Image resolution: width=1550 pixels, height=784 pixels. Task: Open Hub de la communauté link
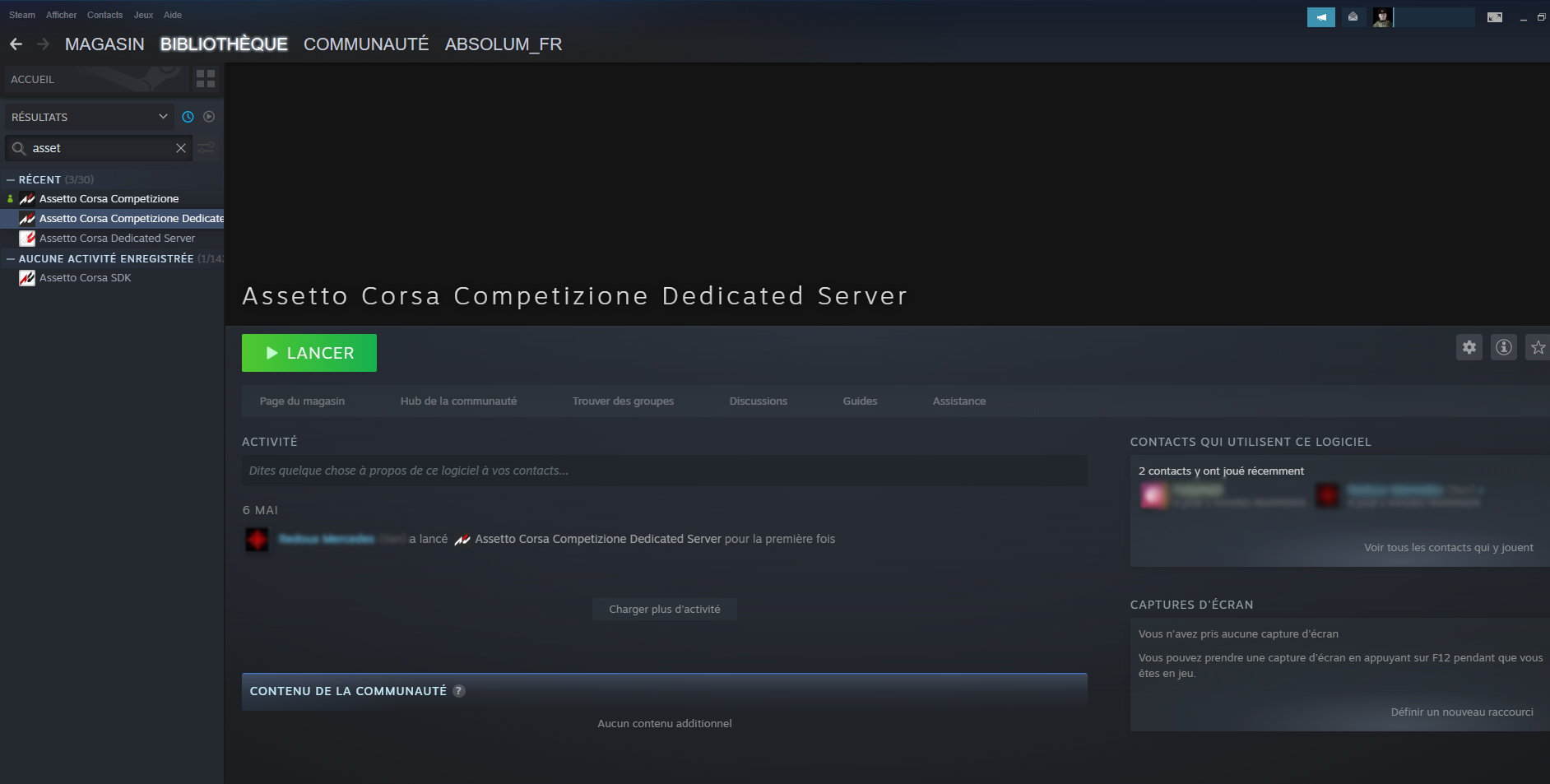pos(458,401)
